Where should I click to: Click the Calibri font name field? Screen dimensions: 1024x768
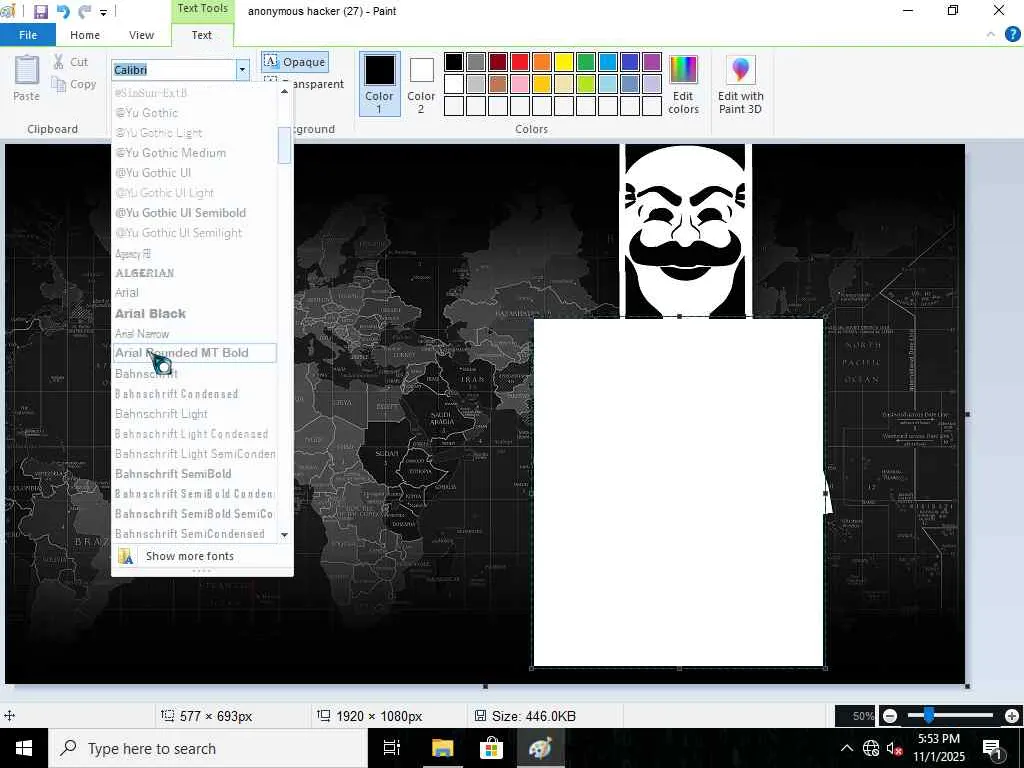point(173,69)
